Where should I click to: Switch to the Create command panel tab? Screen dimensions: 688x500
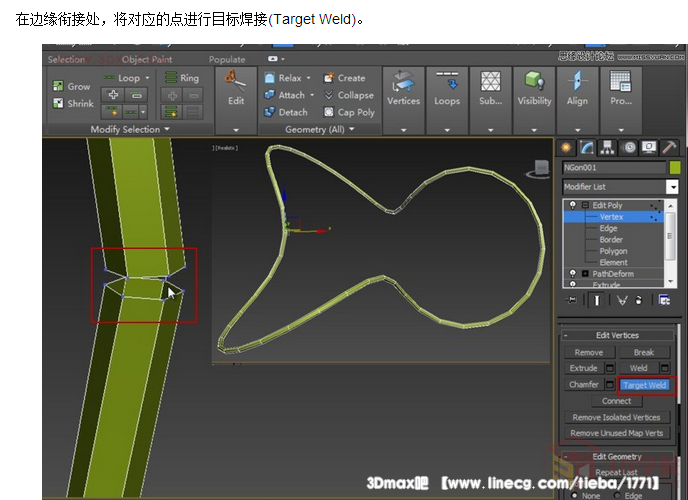tap(566, 147)
